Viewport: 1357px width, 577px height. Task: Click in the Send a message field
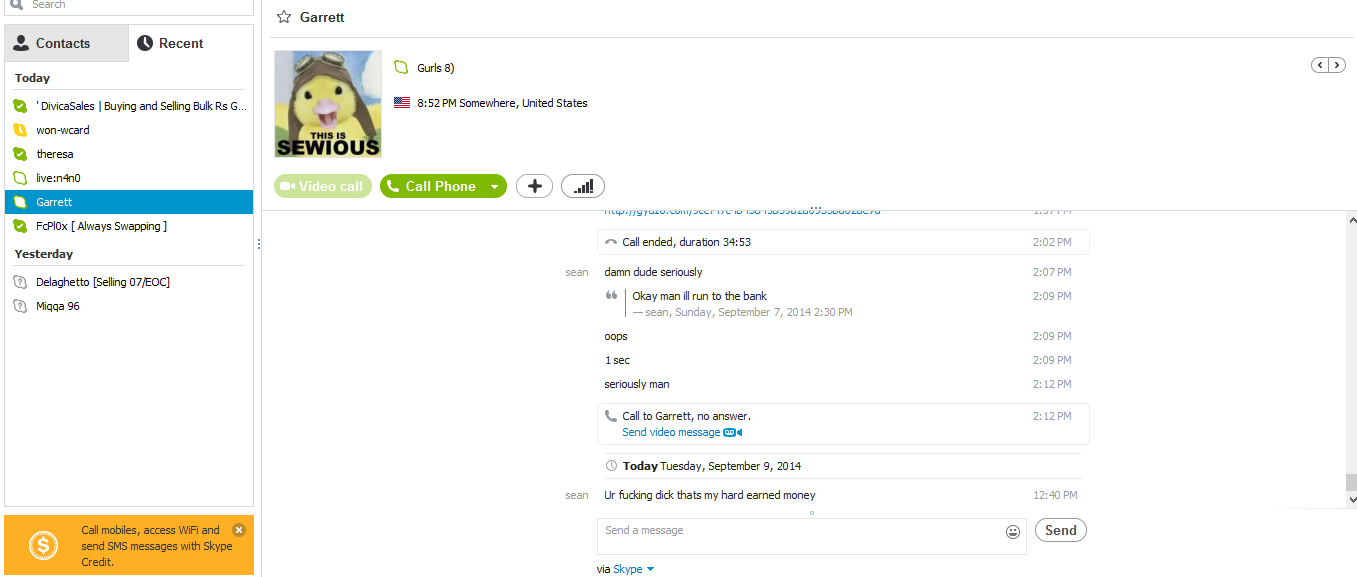tap(800, 535)
